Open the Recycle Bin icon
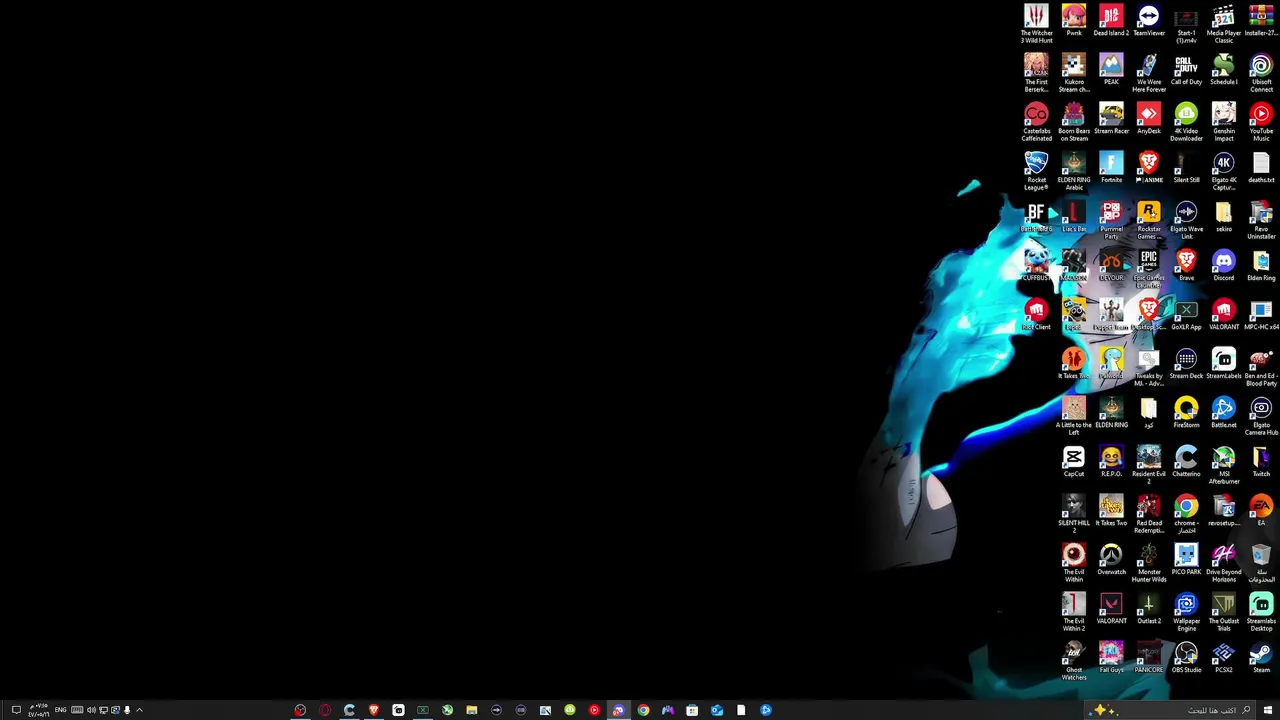Viewport: 1280px width, 720px height. [x=1261, y=562]
